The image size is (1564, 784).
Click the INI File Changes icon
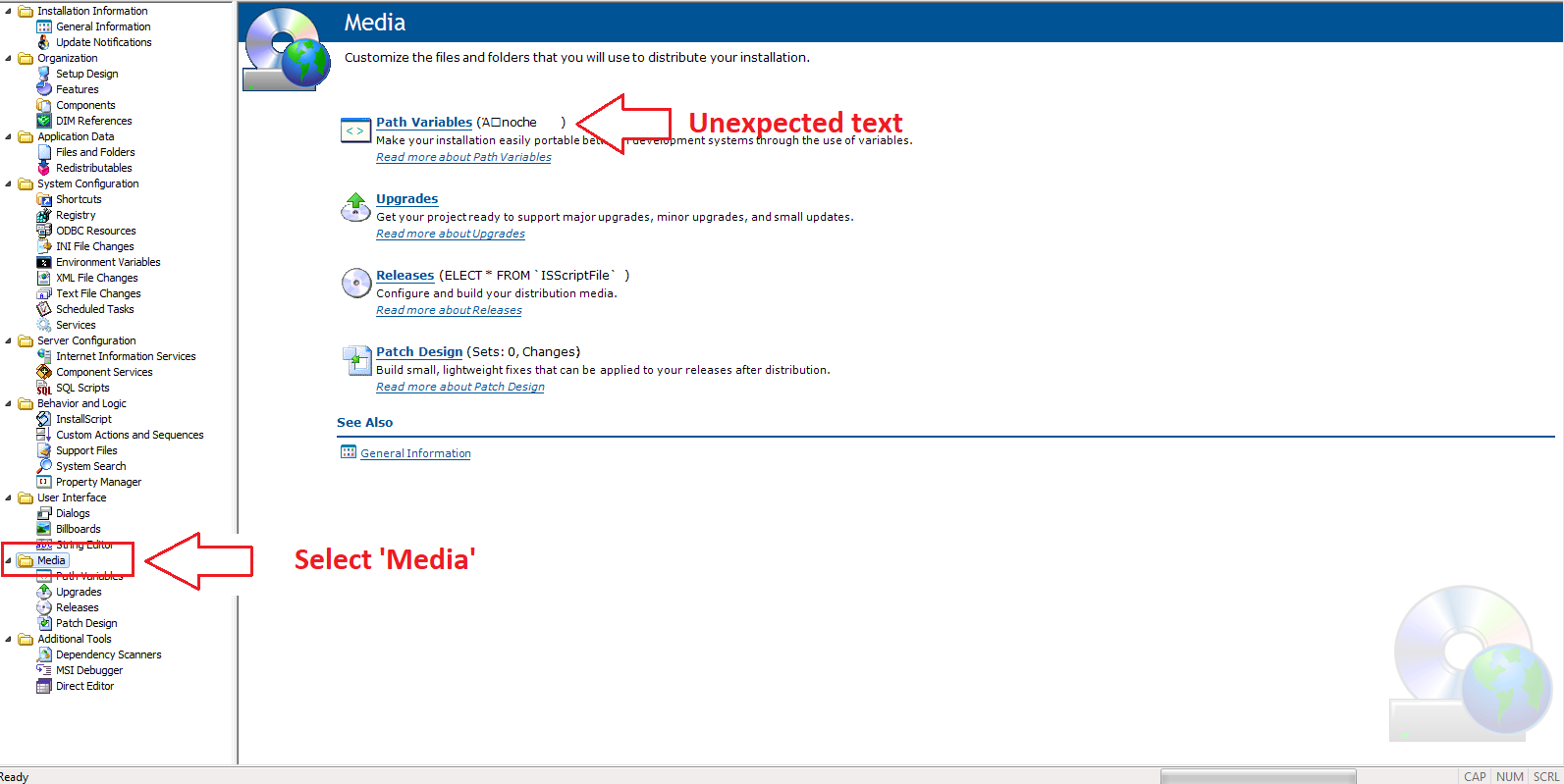coord(44,246)
